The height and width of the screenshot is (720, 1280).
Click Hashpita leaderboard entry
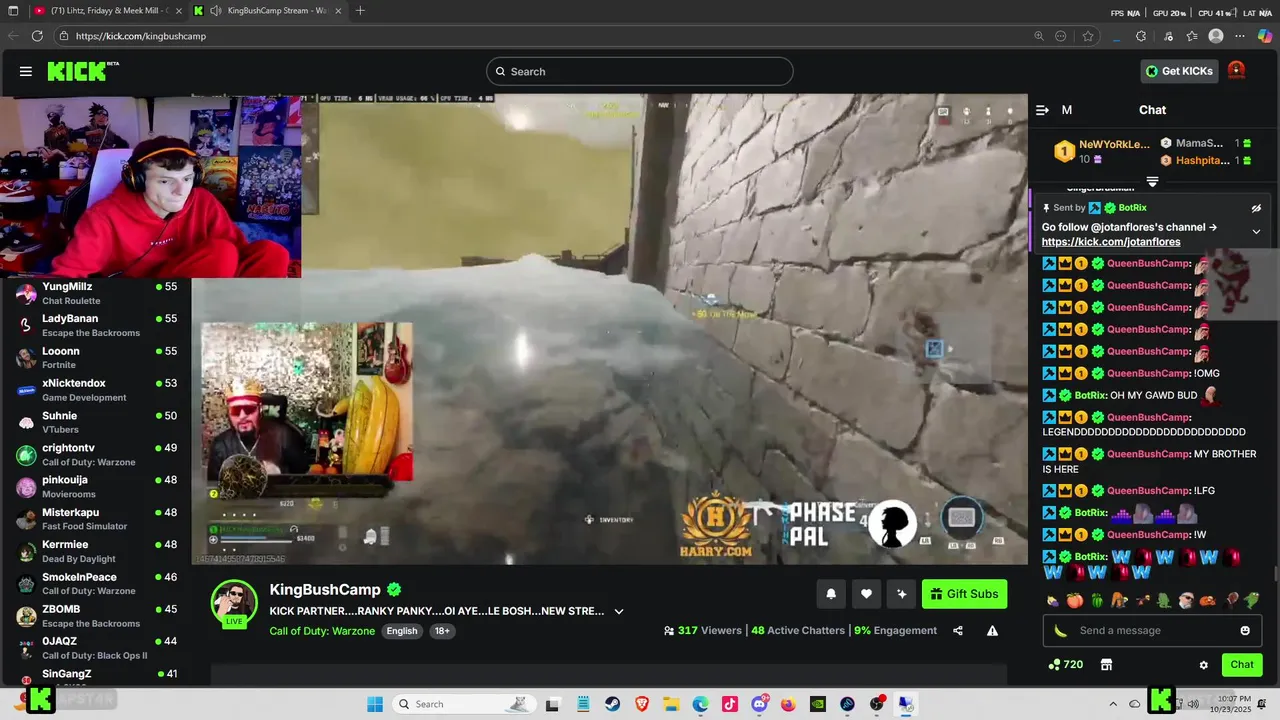1206,160
